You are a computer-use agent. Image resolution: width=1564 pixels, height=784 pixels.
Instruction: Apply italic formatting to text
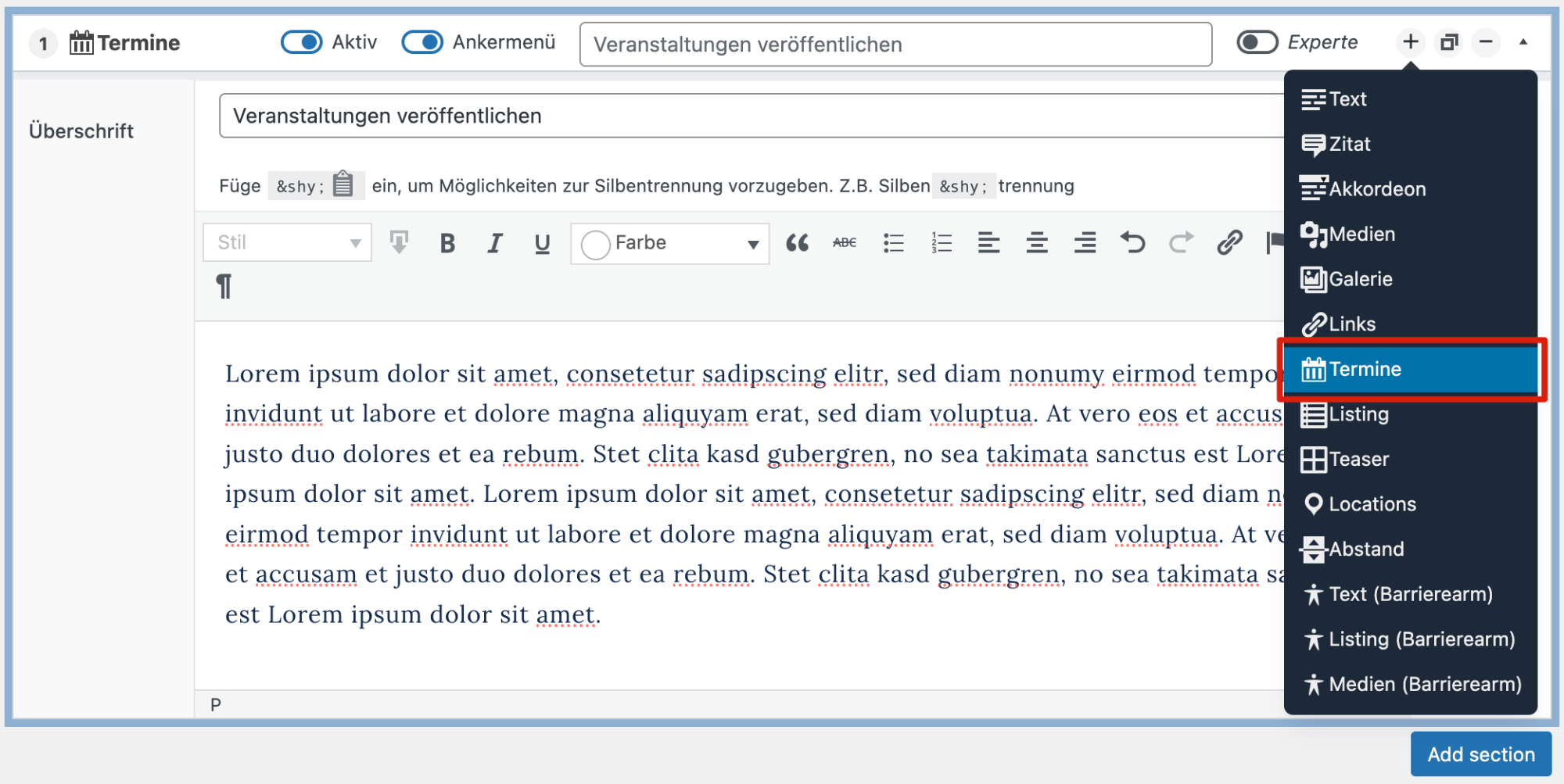click(x=494, y=243)
